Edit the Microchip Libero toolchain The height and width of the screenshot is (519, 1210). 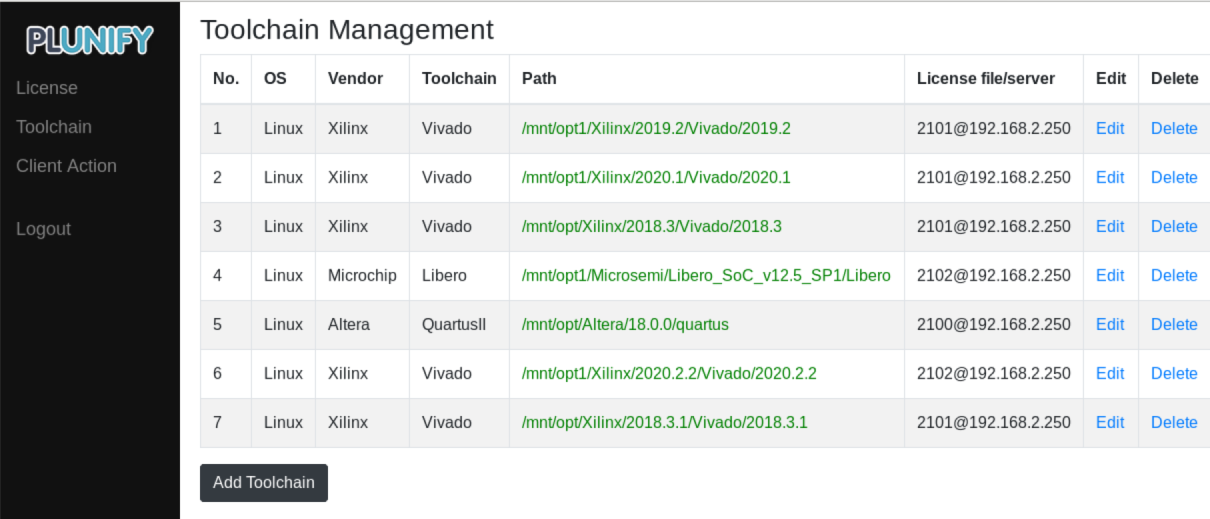point(1110,275)
